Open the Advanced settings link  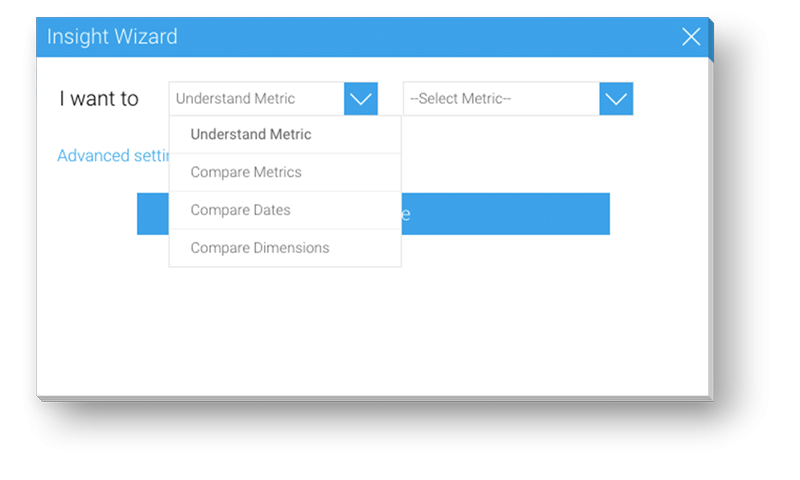(110, 156)
